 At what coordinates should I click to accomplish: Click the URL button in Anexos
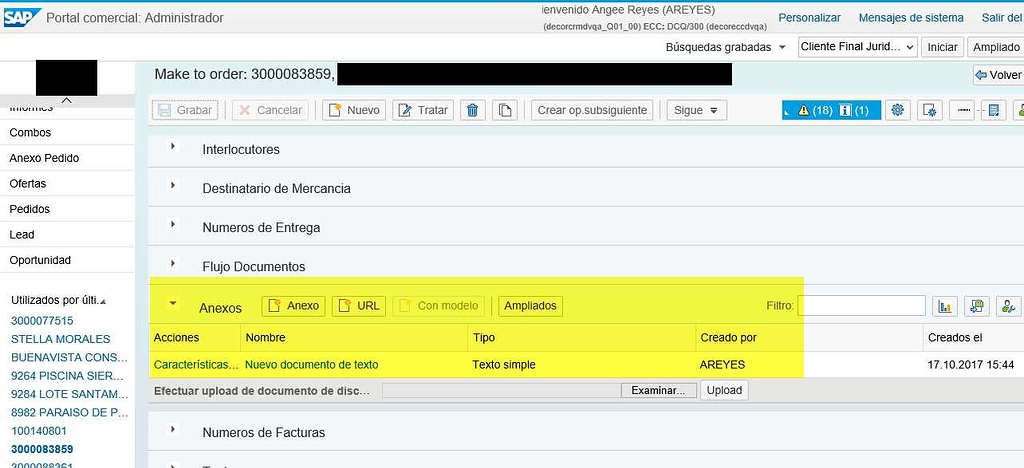(x=359, y=306)
